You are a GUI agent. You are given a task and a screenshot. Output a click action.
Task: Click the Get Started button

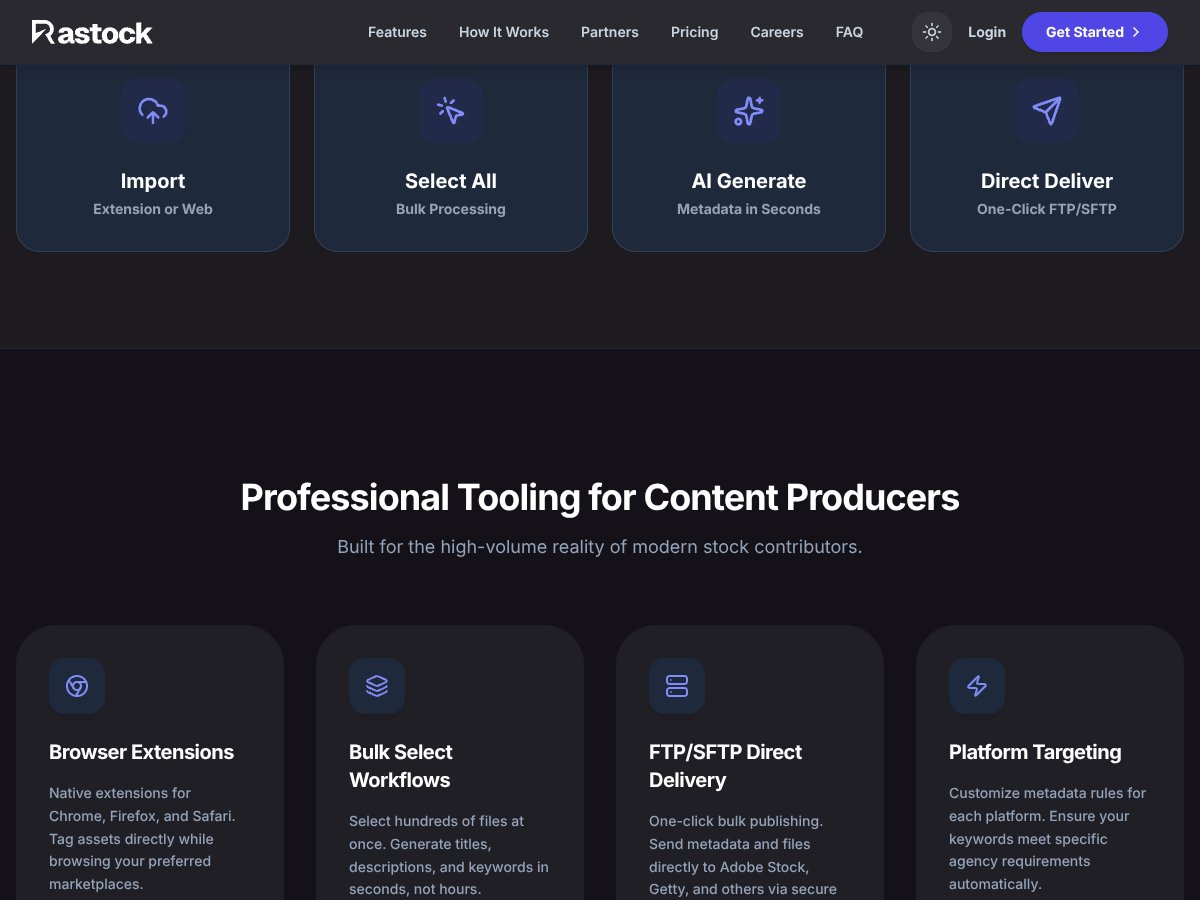pyautogui.click(x=1095, y=32)
